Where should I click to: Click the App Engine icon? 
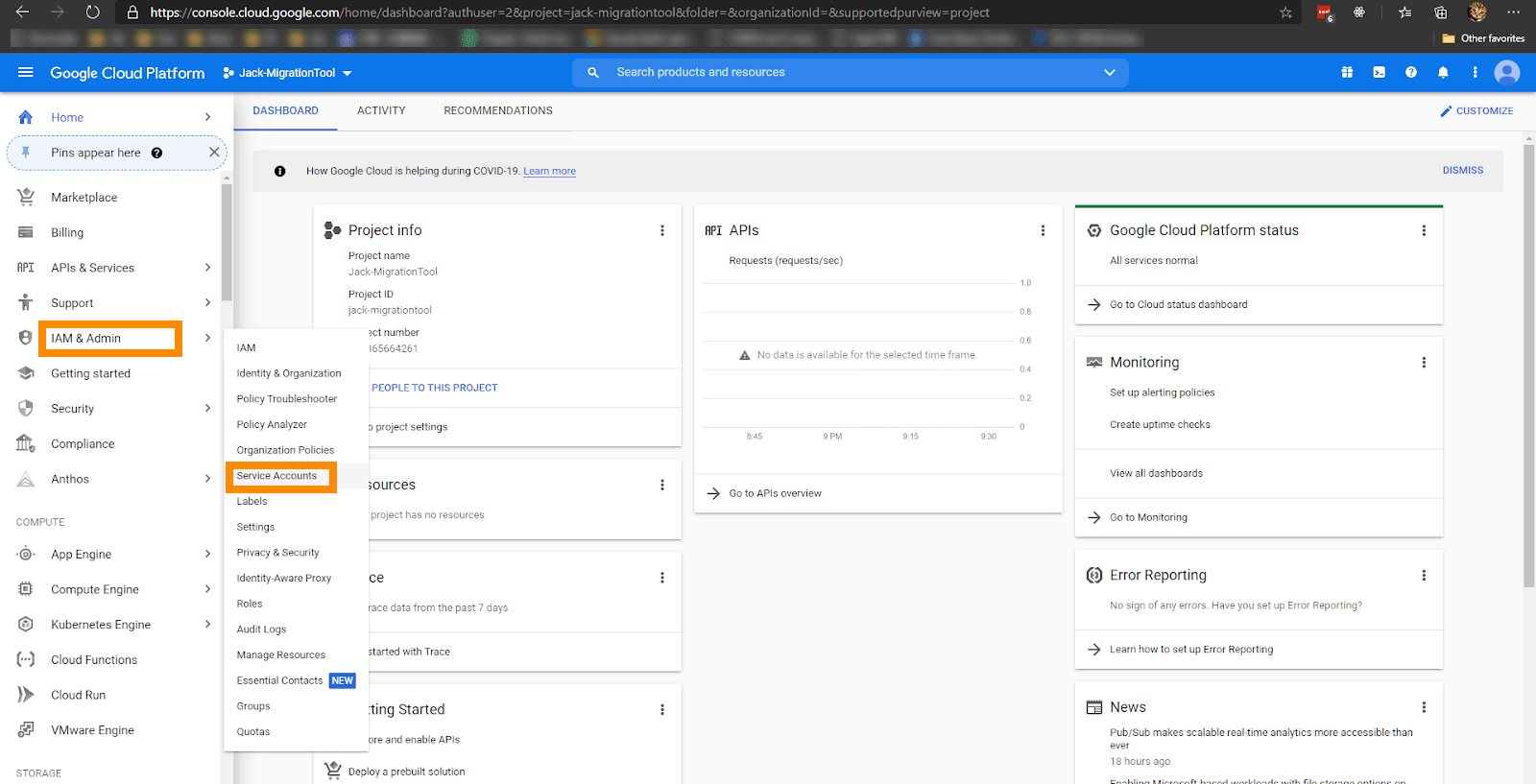(26, 554)
